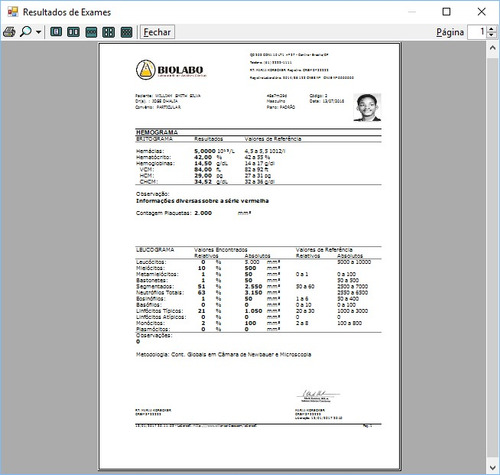Click 'Informações diversas sobre a série vermelha'

(x=202, y=201)
